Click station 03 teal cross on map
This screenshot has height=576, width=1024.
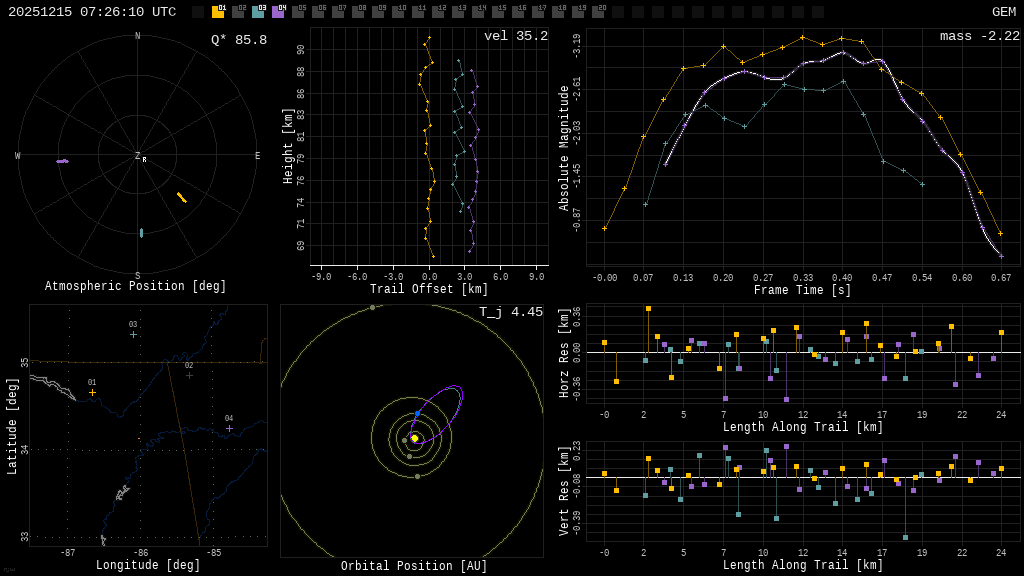pyautogui.click(x=133, y=334)
